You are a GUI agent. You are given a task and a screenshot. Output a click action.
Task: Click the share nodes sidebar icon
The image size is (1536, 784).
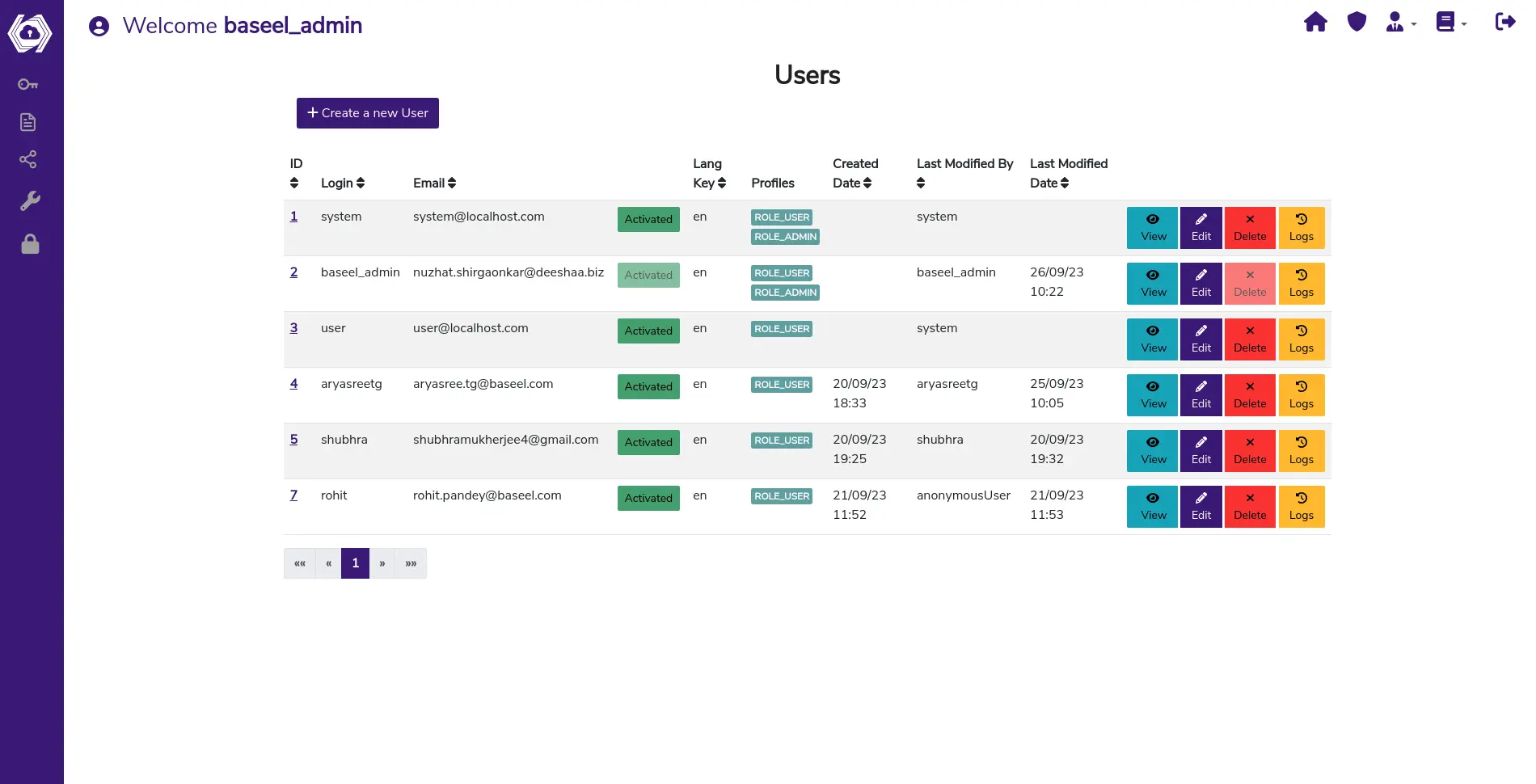tap(28, 160)
